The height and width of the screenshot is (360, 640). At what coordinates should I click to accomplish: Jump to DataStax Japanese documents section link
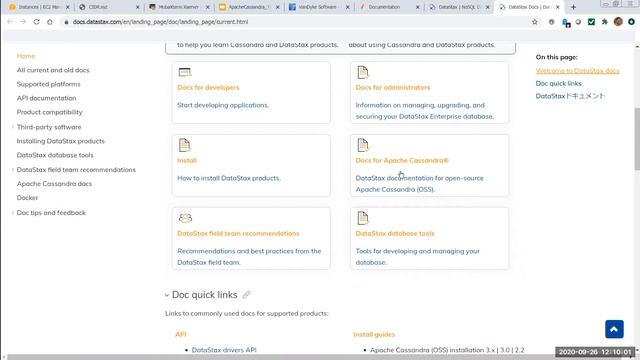[x=570, y=96]
